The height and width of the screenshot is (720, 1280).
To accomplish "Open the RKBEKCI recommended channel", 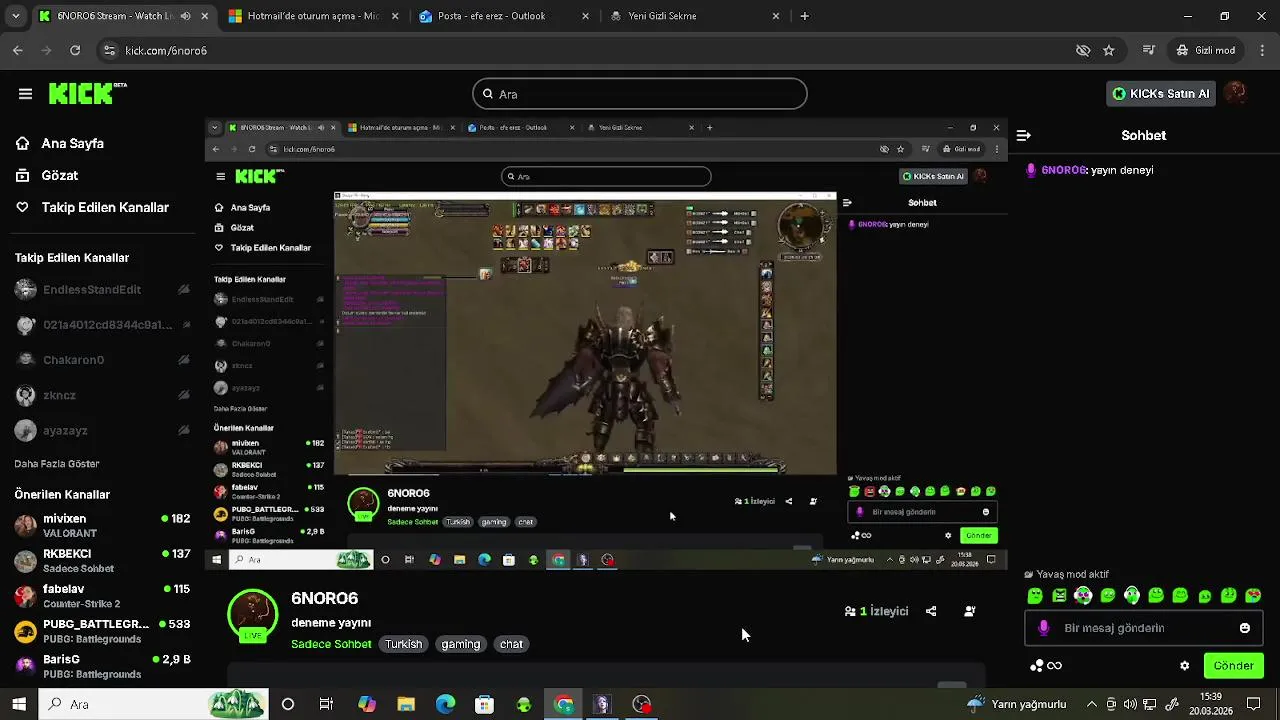I will (x=103, y=561).
